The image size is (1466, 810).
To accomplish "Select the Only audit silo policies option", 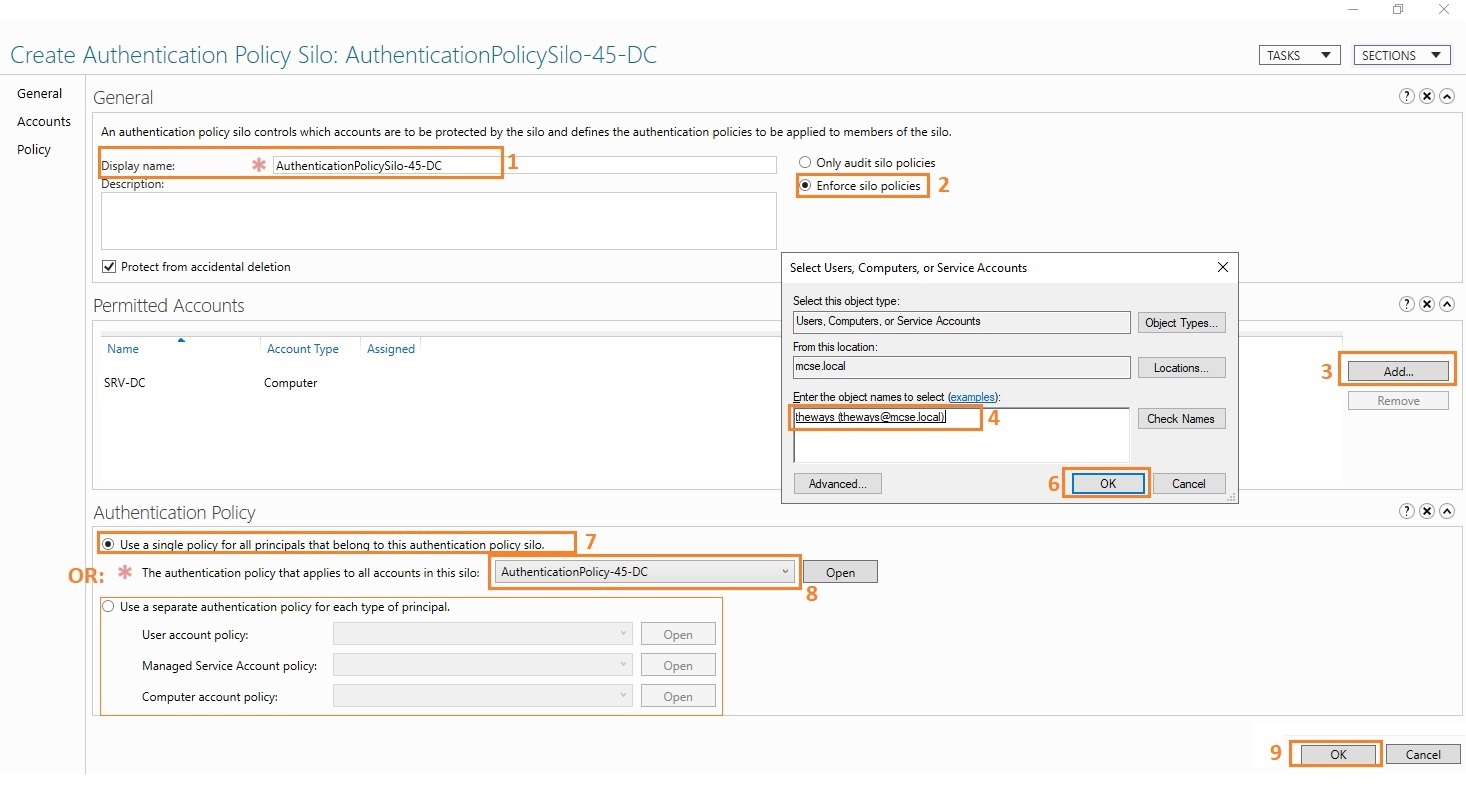I will (804, 162).
